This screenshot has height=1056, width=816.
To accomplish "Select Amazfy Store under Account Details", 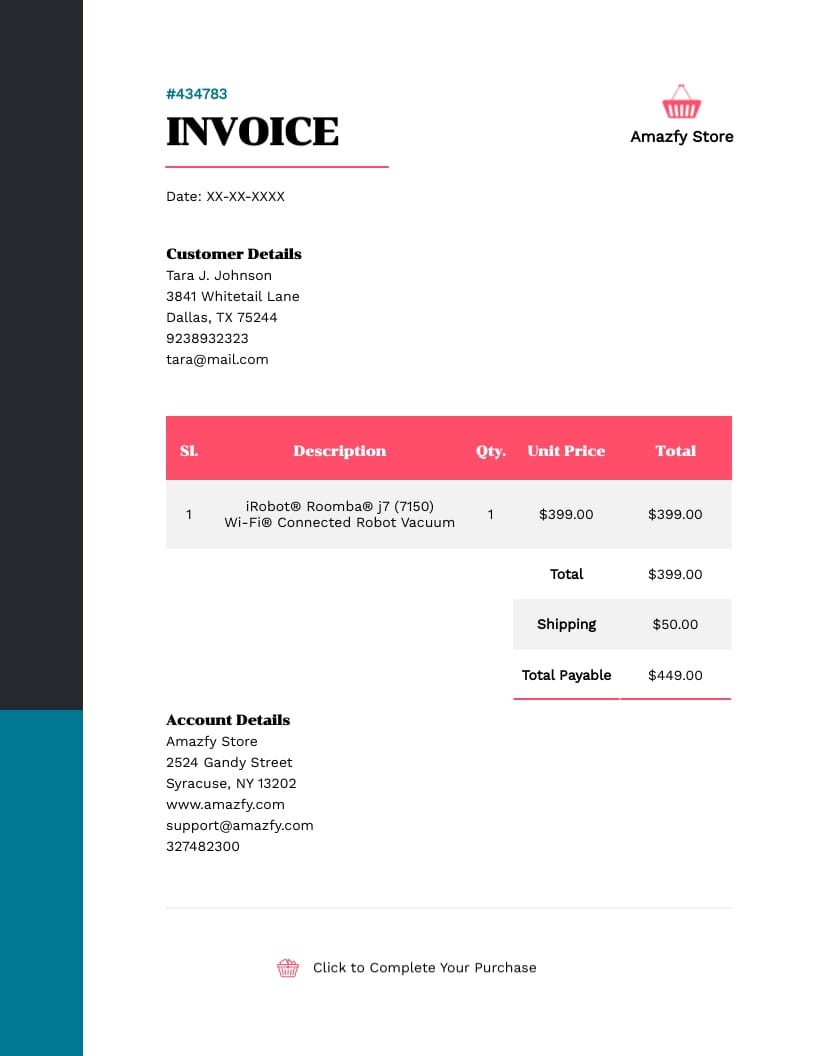I will [211, 741].
